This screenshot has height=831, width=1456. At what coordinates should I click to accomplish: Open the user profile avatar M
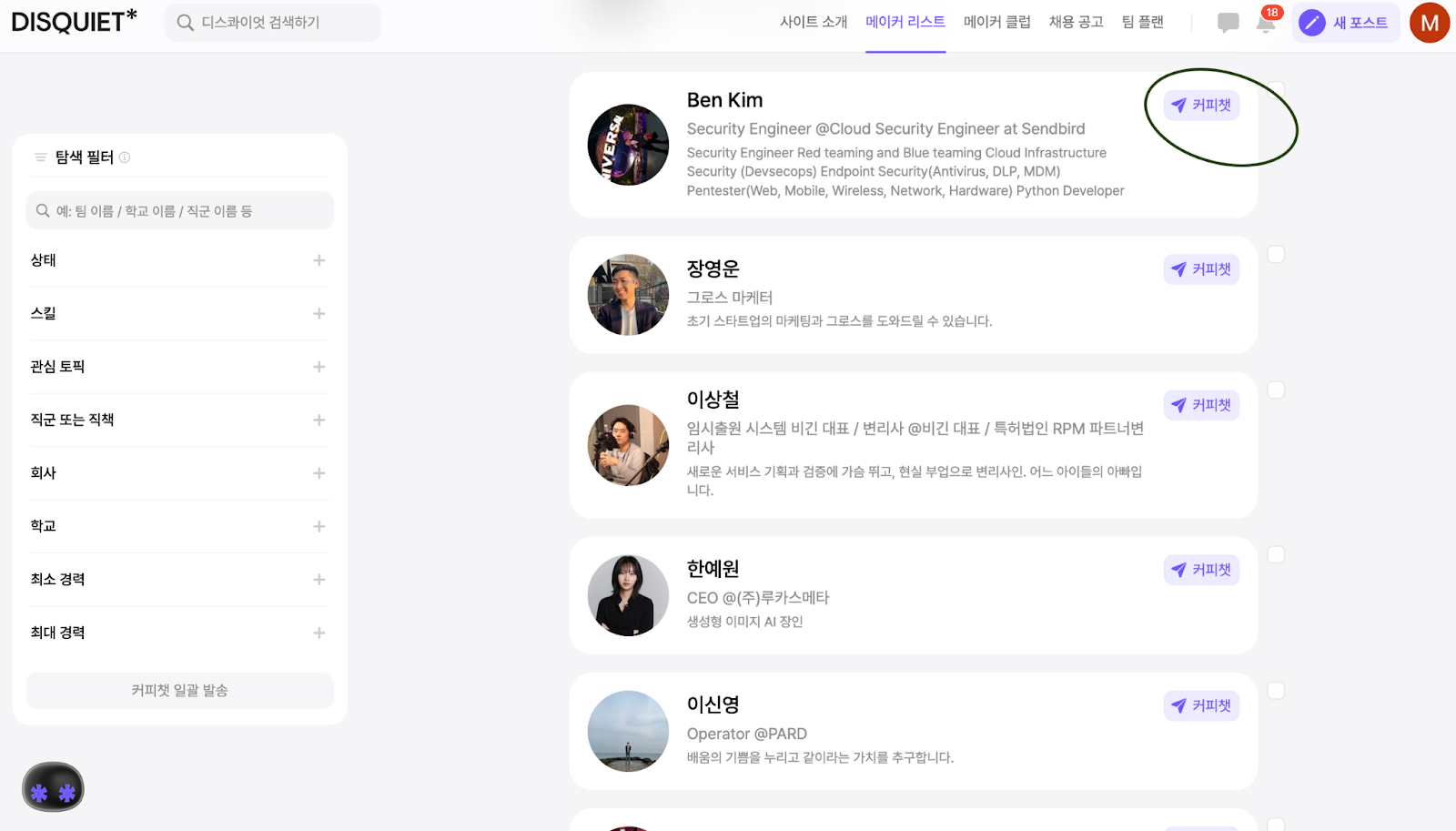1430,23
